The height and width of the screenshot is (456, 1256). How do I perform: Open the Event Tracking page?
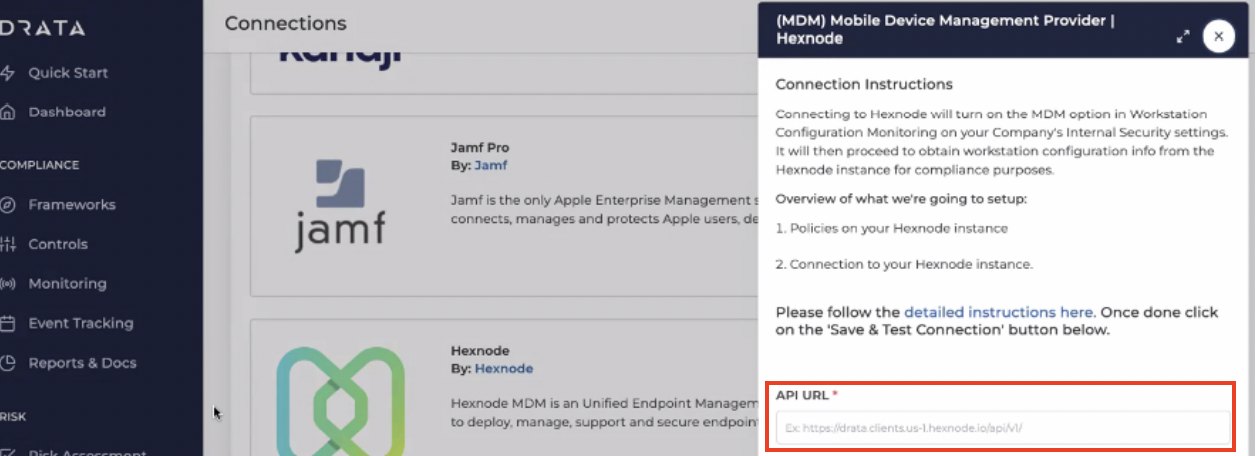(x=80, y=323)
